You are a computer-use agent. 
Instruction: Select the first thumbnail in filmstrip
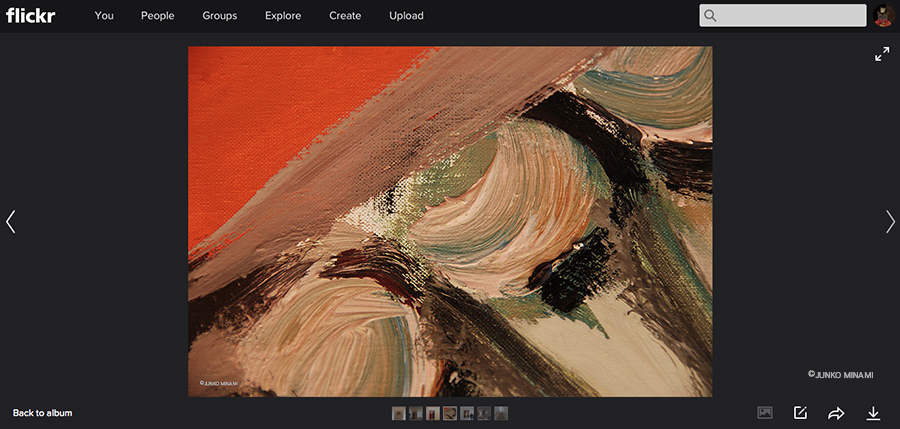(399, 413)
